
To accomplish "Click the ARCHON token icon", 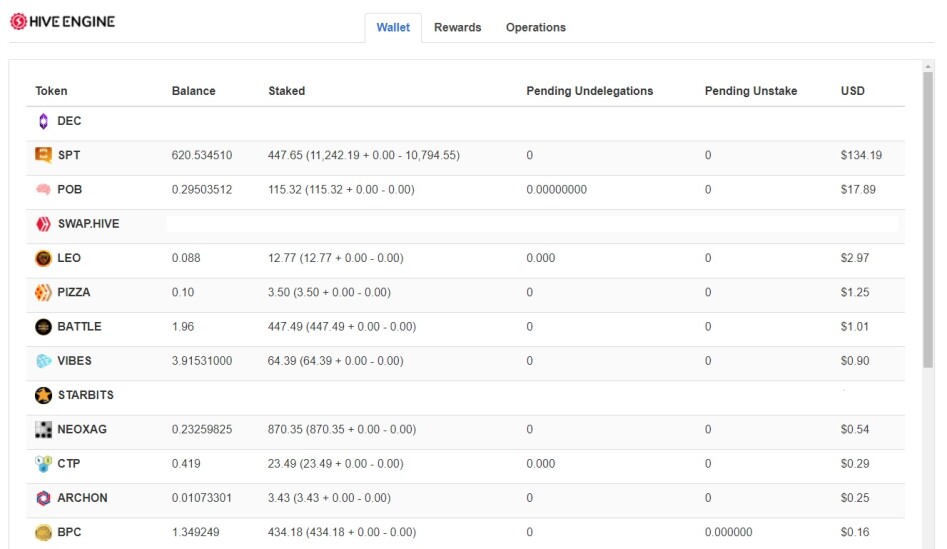I will tap(43, 498).
